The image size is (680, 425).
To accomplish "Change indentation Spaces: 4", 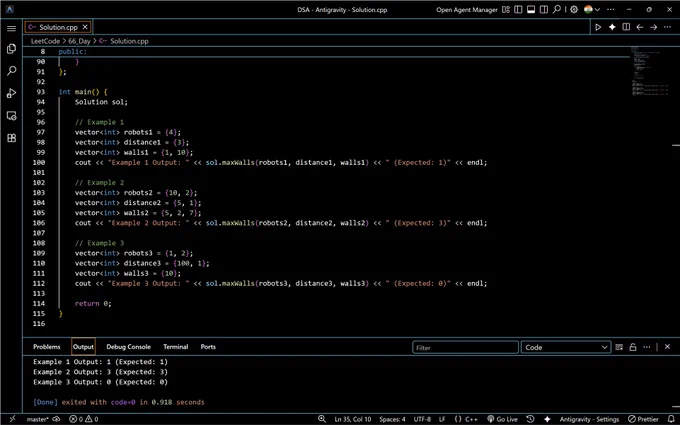I will [x=392, y=419].
